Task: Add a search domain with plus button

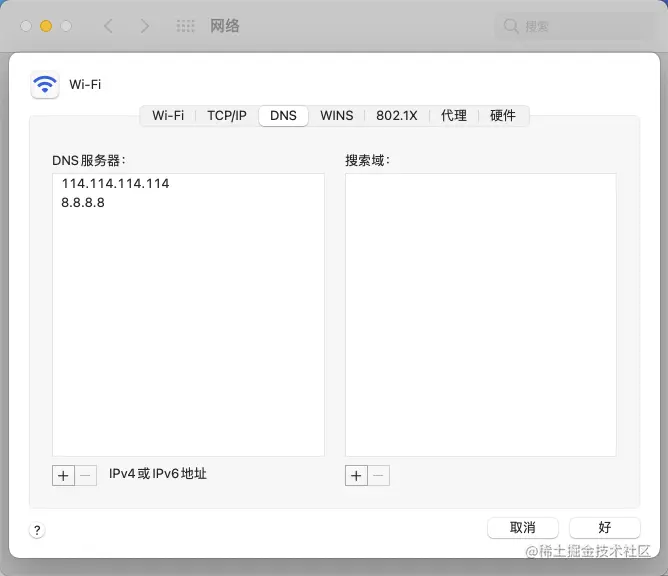Action: pos(356,475)
